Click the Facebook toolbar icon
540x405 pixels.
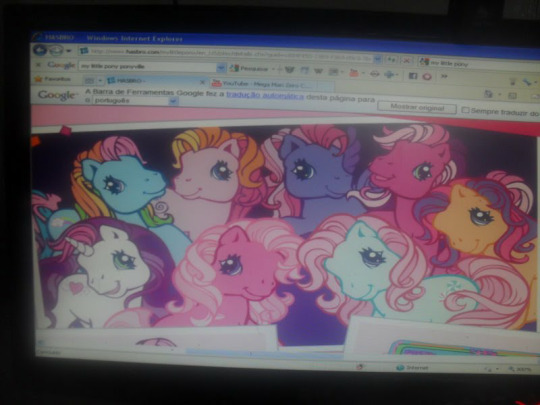point(413,76)
